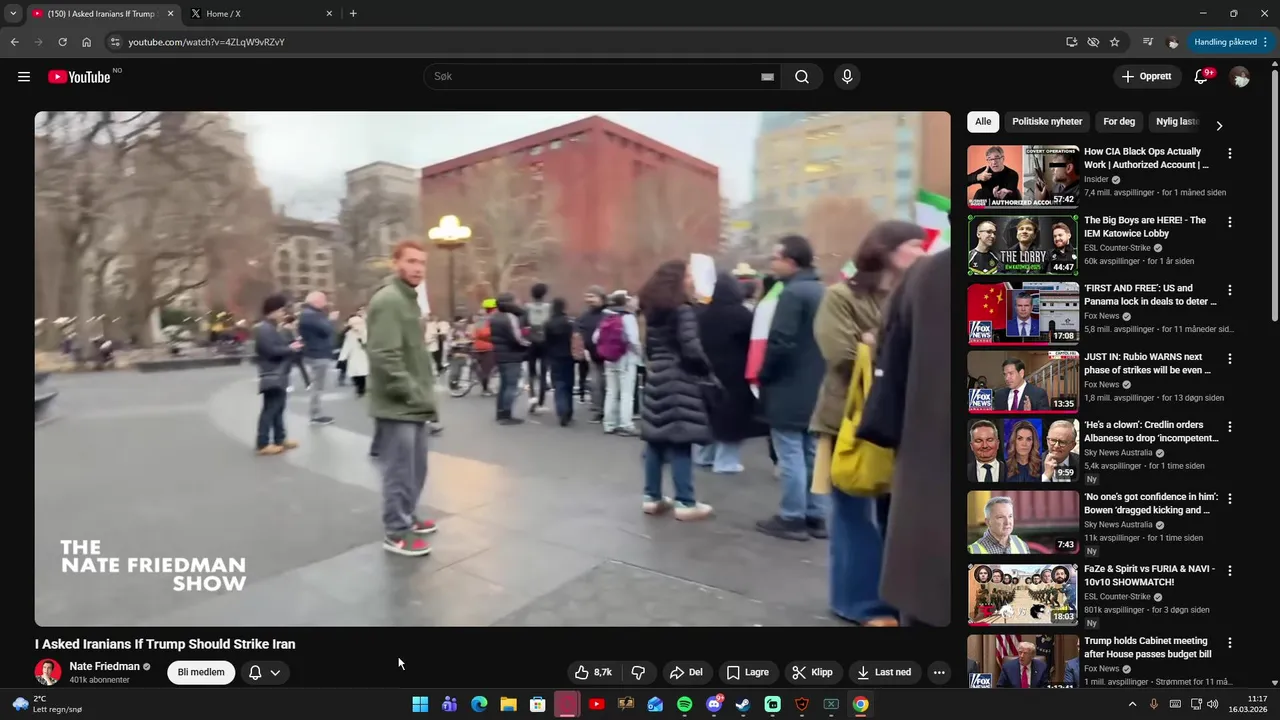Screen dimensions: 1280x720
Task: Open FaZe & Spirit vs FURIA video title
Action: [1149, 575]
